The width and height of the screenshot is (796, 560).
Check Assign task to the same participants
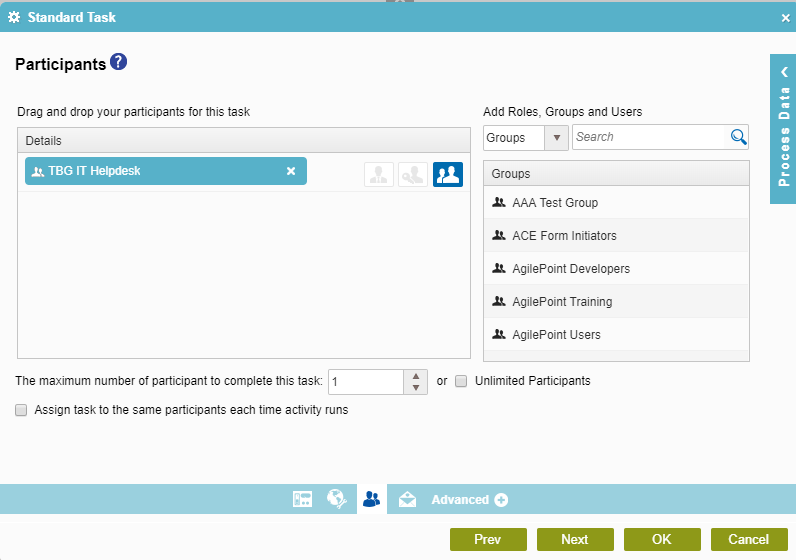click(21, 410)
